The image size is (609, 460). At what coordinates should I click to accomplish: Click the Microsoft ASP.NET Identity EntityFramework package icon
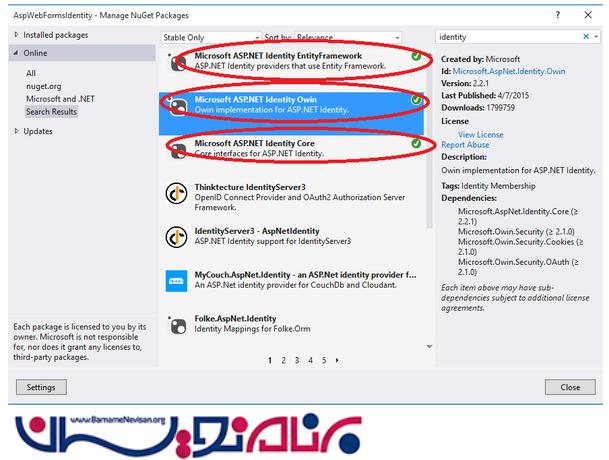[177, 61]
